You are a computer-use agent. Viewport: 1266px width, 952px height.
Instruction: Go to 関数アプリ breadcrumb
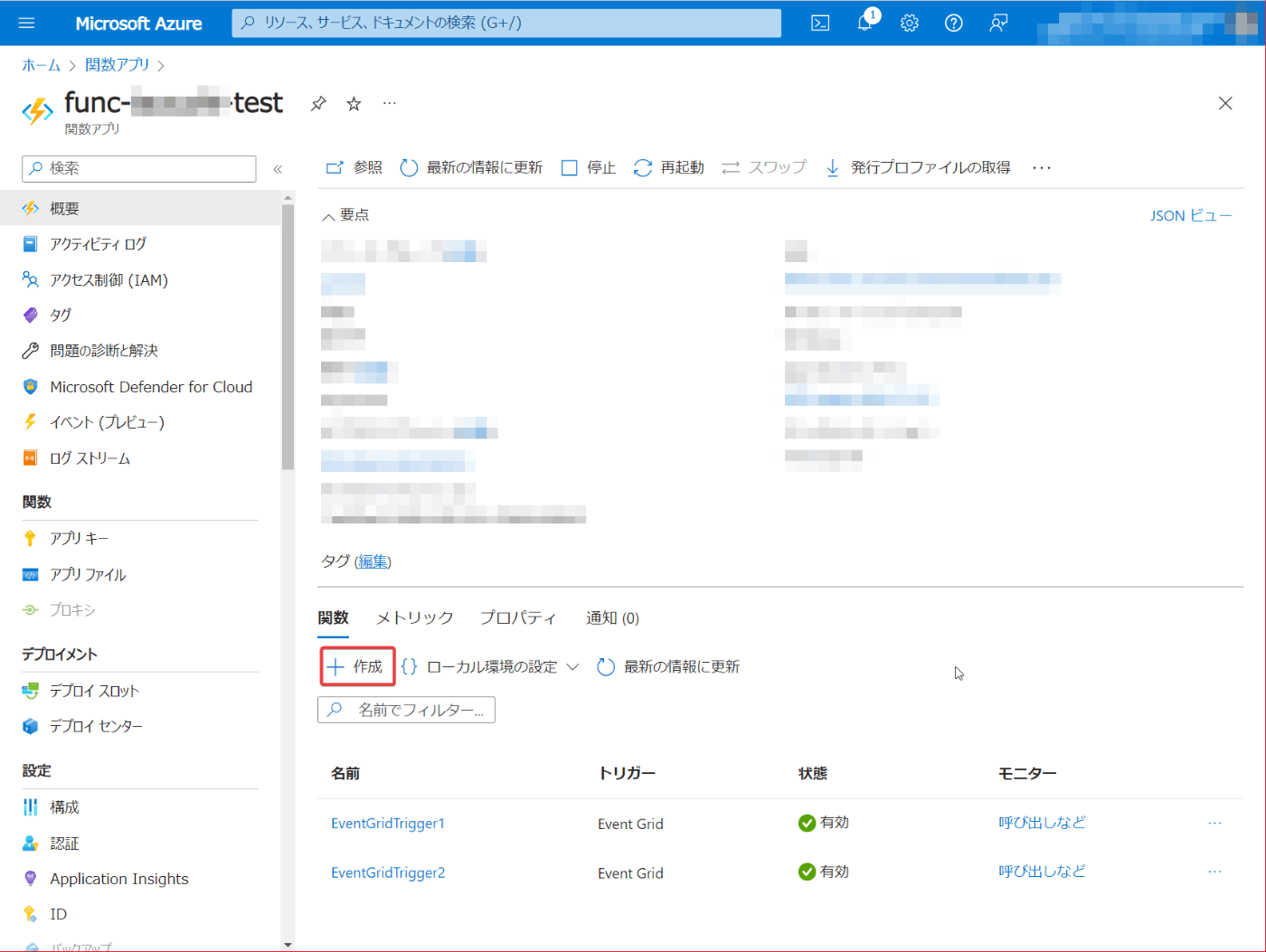point(118,65)
